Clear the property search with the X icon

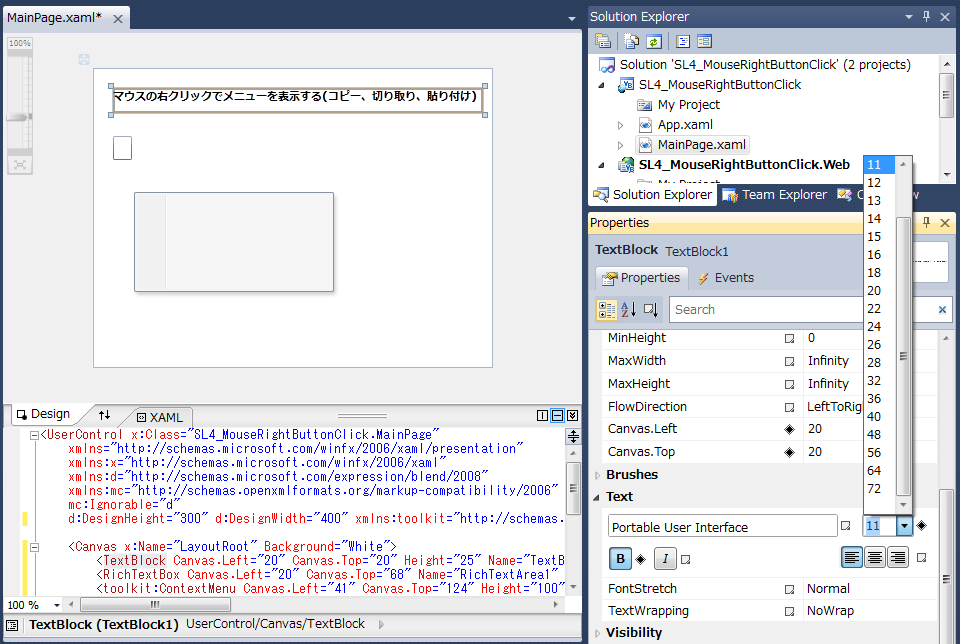(x=942, y=310)
